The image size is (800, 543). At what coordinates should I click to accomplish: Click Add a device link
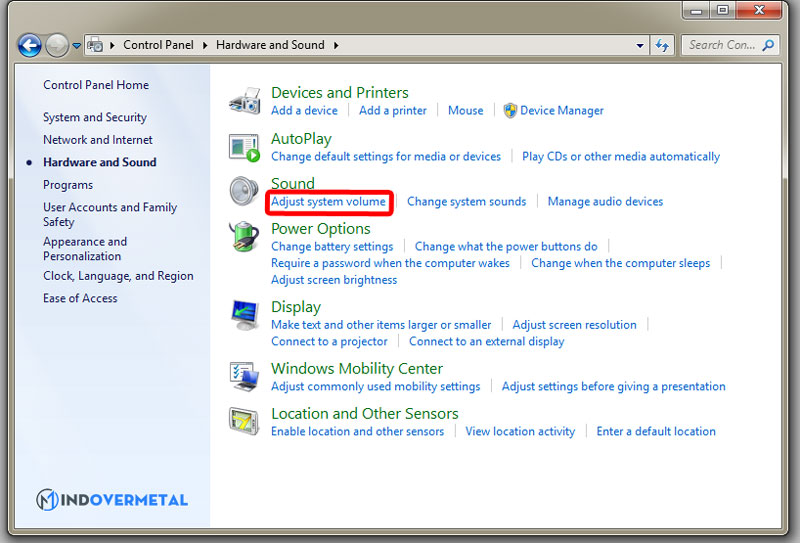click(x=304, y=110)
